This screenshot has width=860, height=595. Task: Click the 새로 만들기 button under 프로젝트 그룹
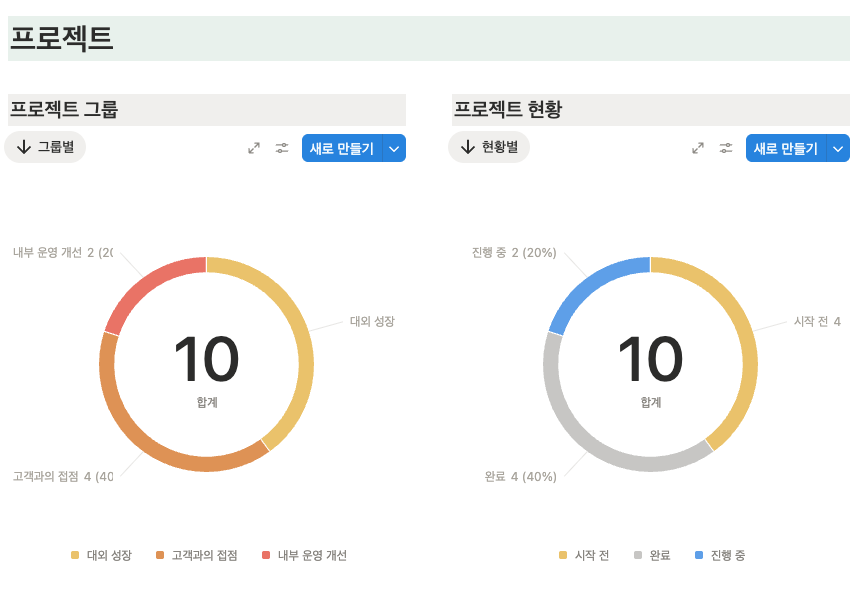[x=340, y=148]
